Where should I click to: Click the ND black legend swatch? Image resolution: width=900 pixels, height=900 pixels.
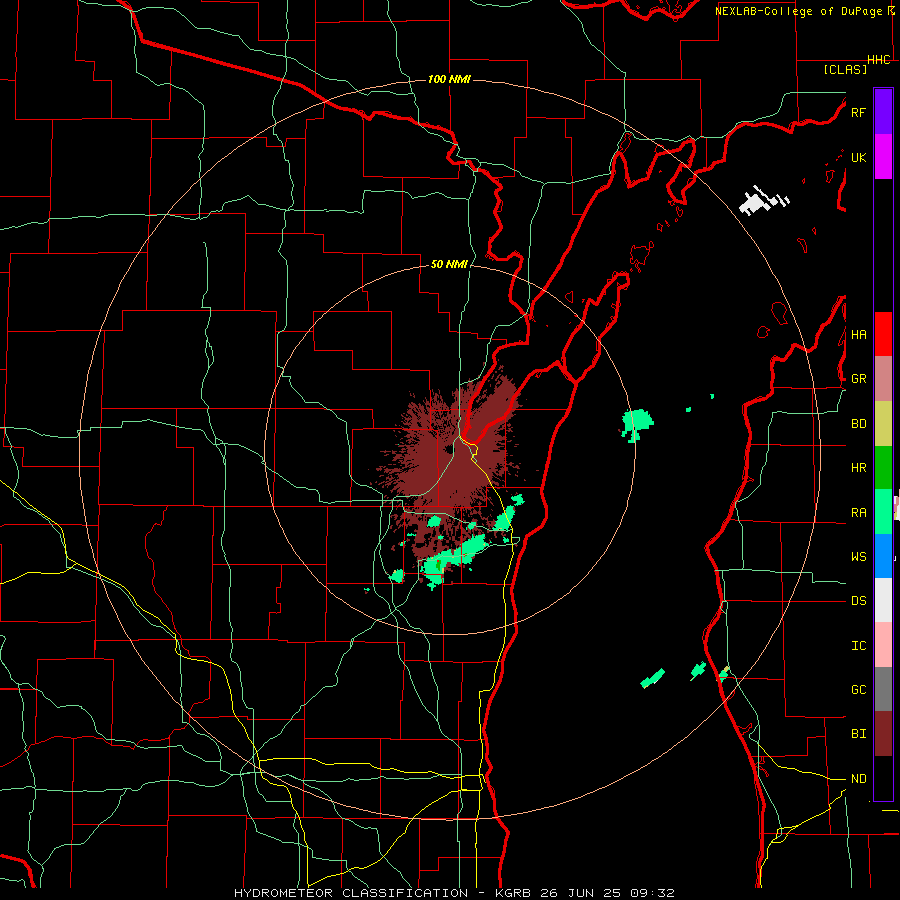click(x=883, y=778)
